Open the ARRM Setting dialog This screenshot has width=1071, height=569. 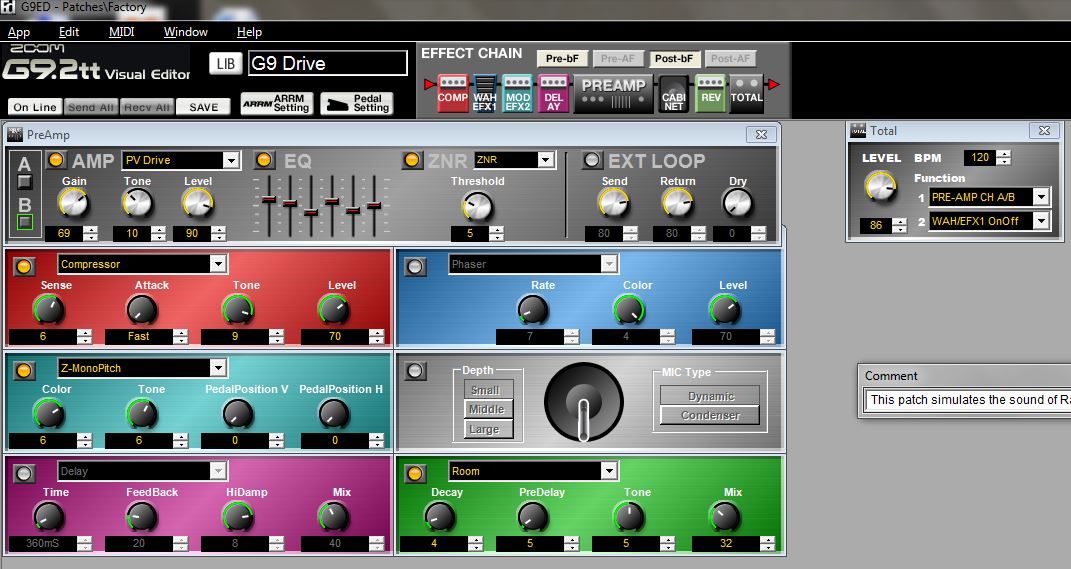277,103
